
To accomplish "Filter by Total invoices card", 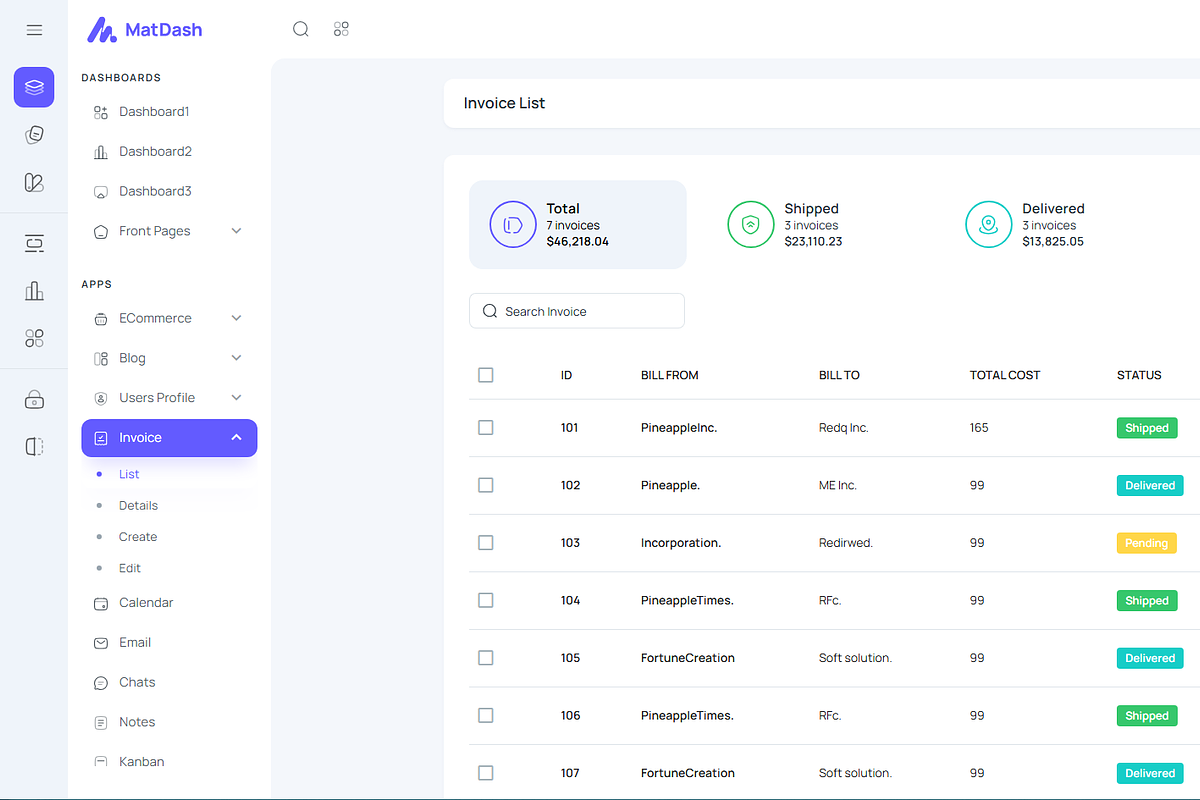I will (578, 225).
